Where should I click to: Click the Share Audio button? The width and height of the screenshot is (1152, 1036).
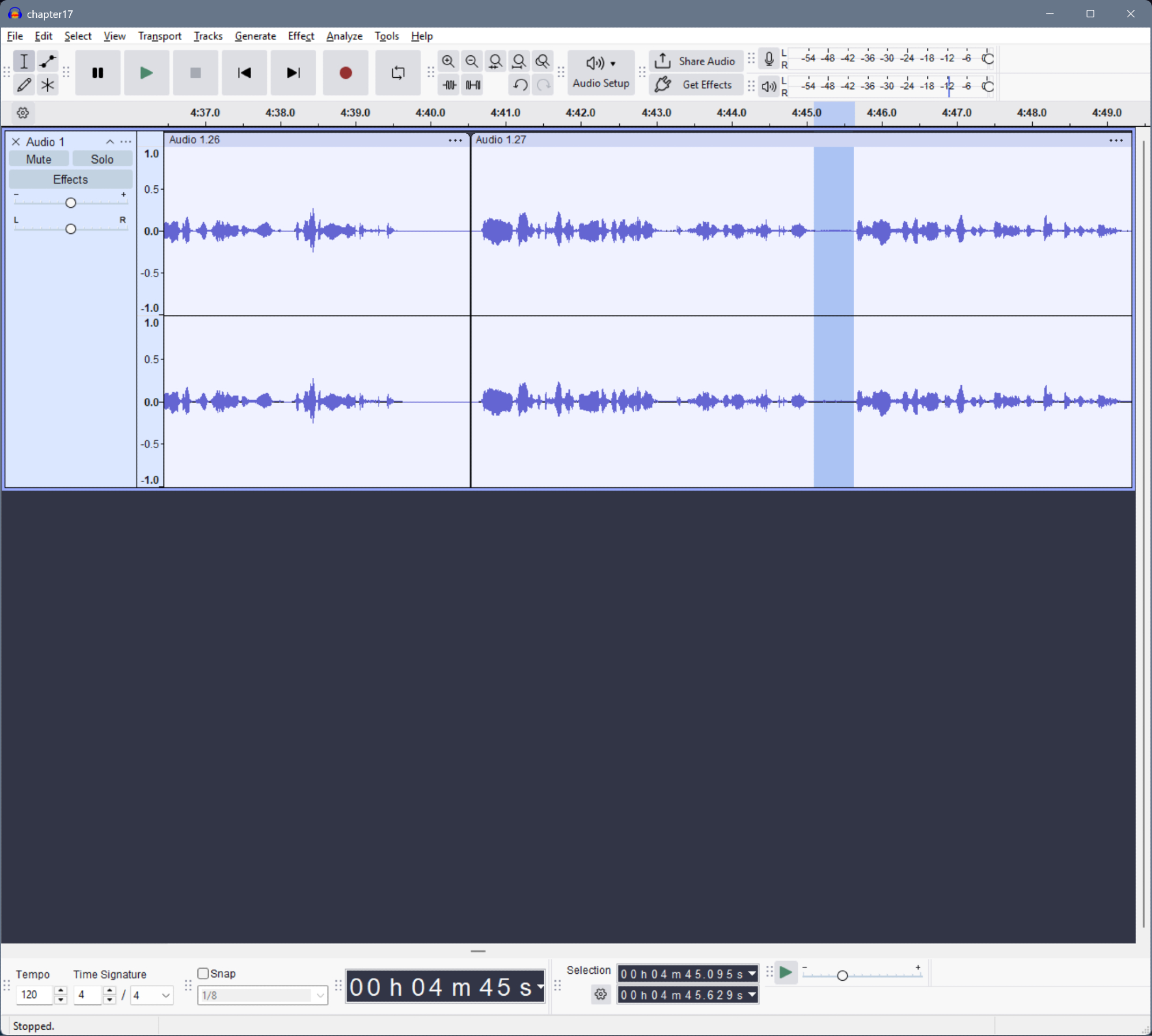pyautogui.click(x=696, y=61)
